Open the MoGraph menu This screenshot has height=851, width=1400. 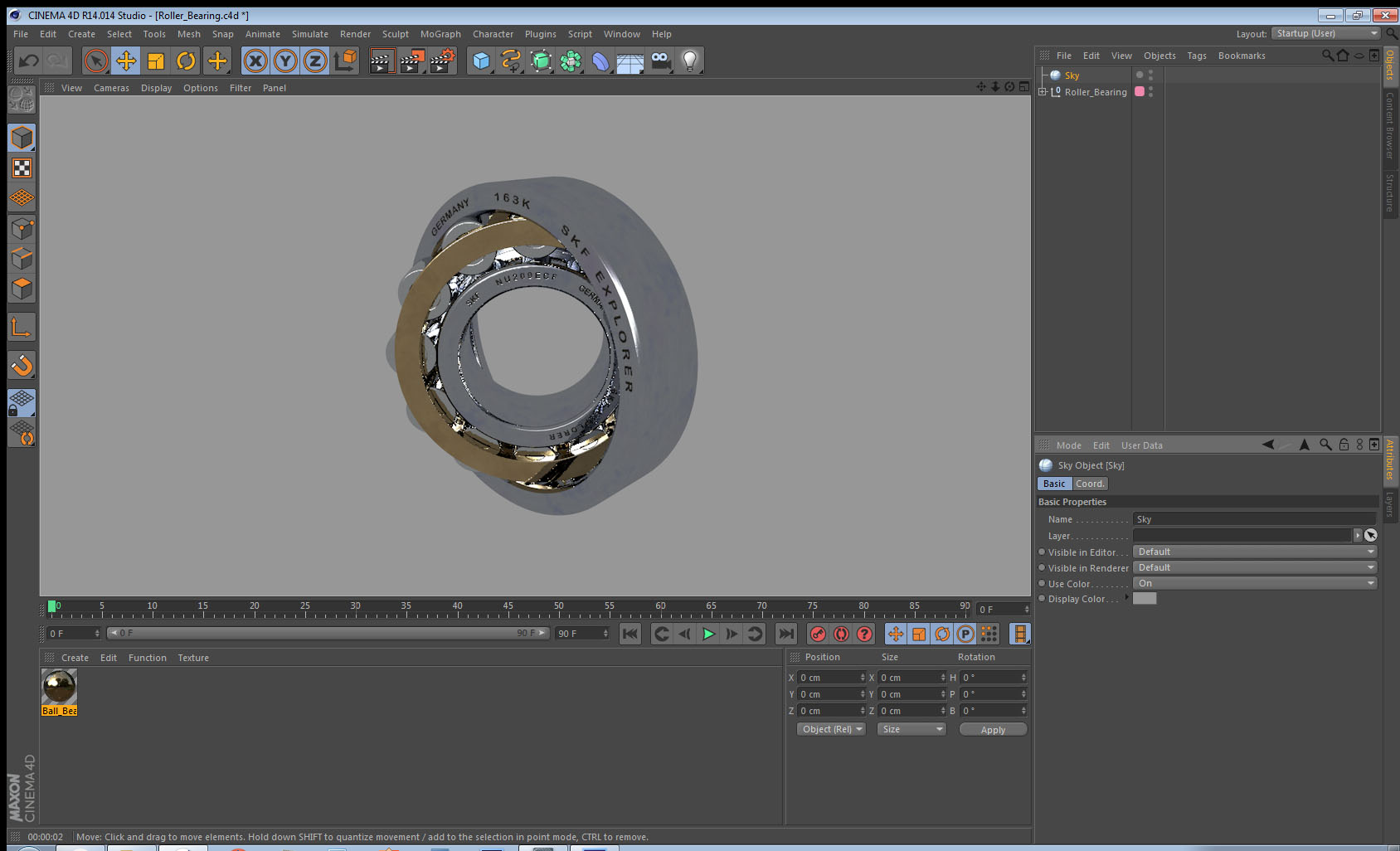[x=440, y=34]
